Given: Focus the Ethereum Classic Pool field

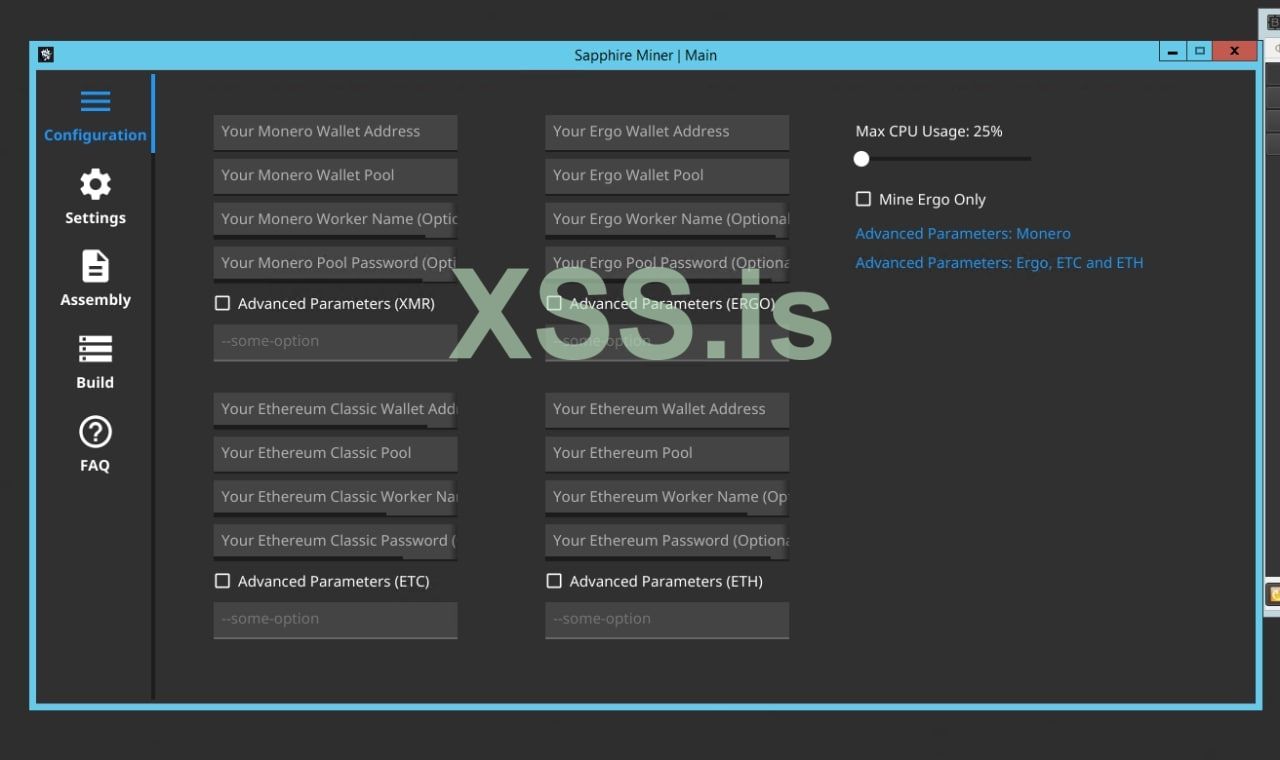Looking at the screenshot, I should 335,454.
